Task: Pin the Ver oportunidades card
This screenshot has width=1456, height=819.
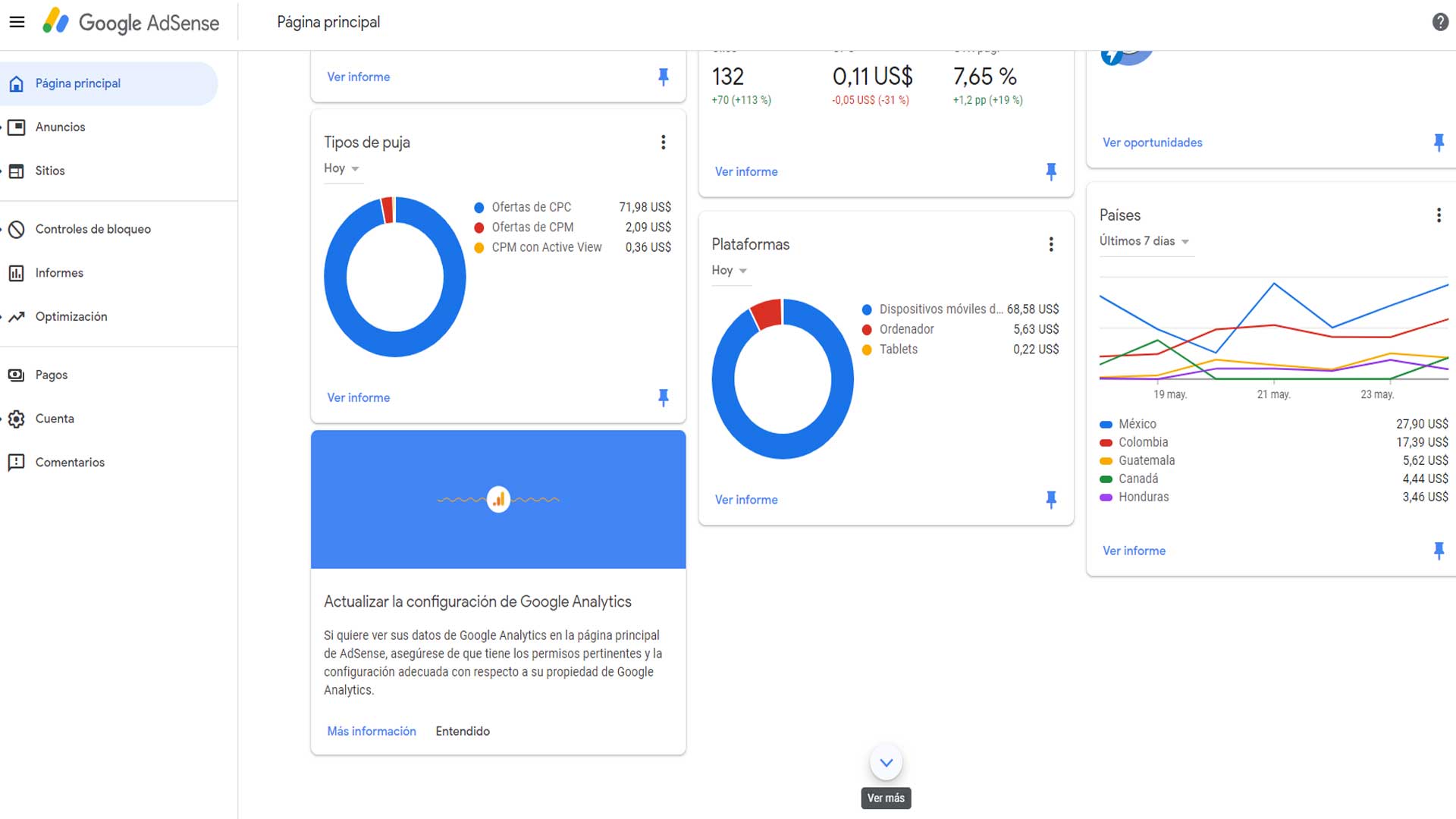Action: (x=1439, y=143)
